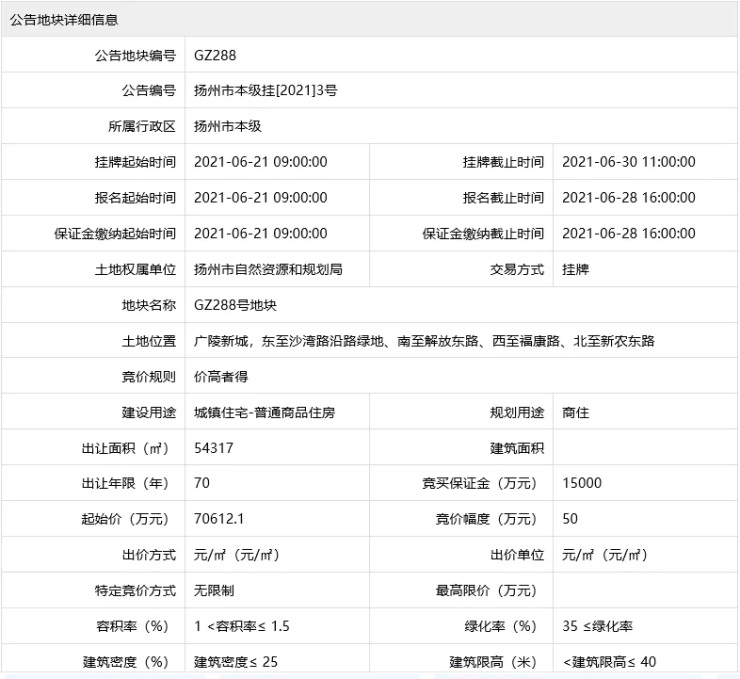This screenshot has height=679, width=740.
Task: Click the label '竞价幅度（万元）'
Action: coord(488,520)
